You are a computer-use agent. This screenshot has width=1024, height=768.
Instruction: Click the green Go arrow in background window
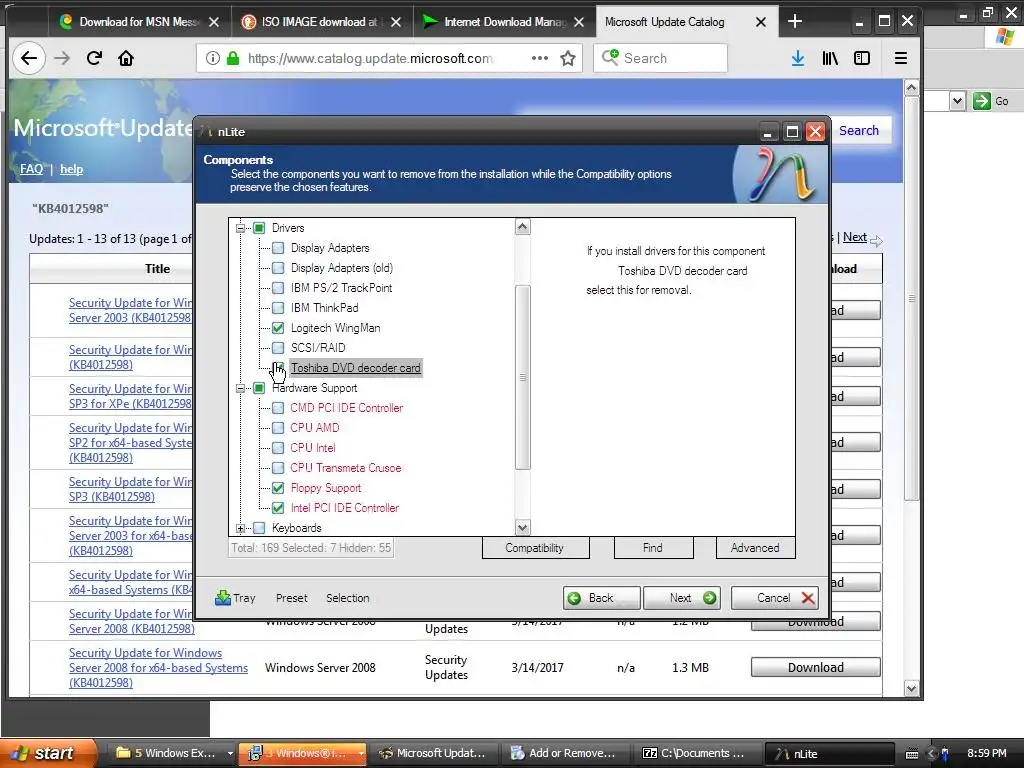pyautogui.click(x=981, y=101)
